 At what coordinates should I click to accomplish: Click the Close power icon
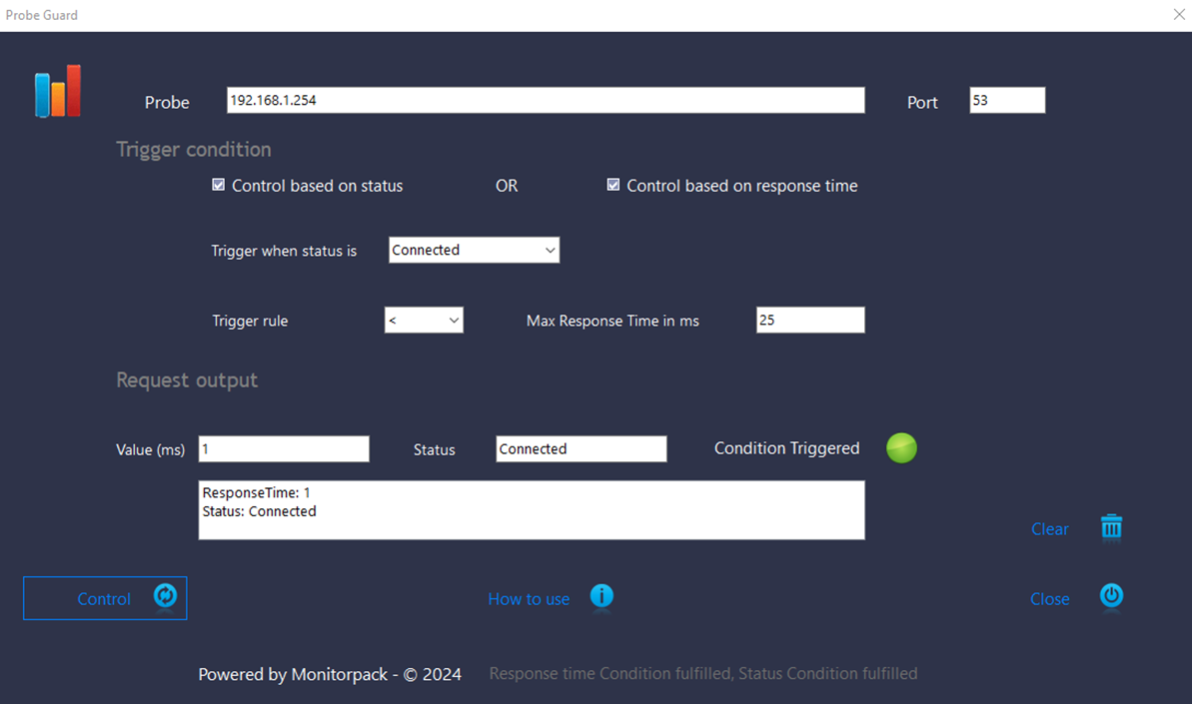(x=1111, y=596)
